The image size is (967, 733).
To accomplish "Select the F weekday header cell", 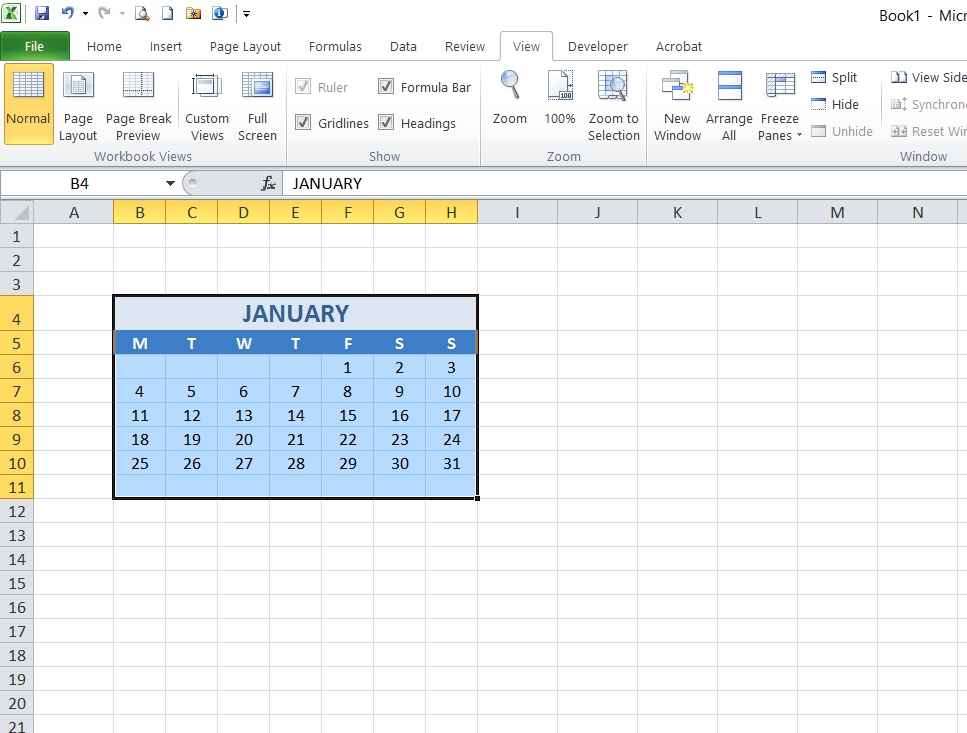I will pos(348,343).
